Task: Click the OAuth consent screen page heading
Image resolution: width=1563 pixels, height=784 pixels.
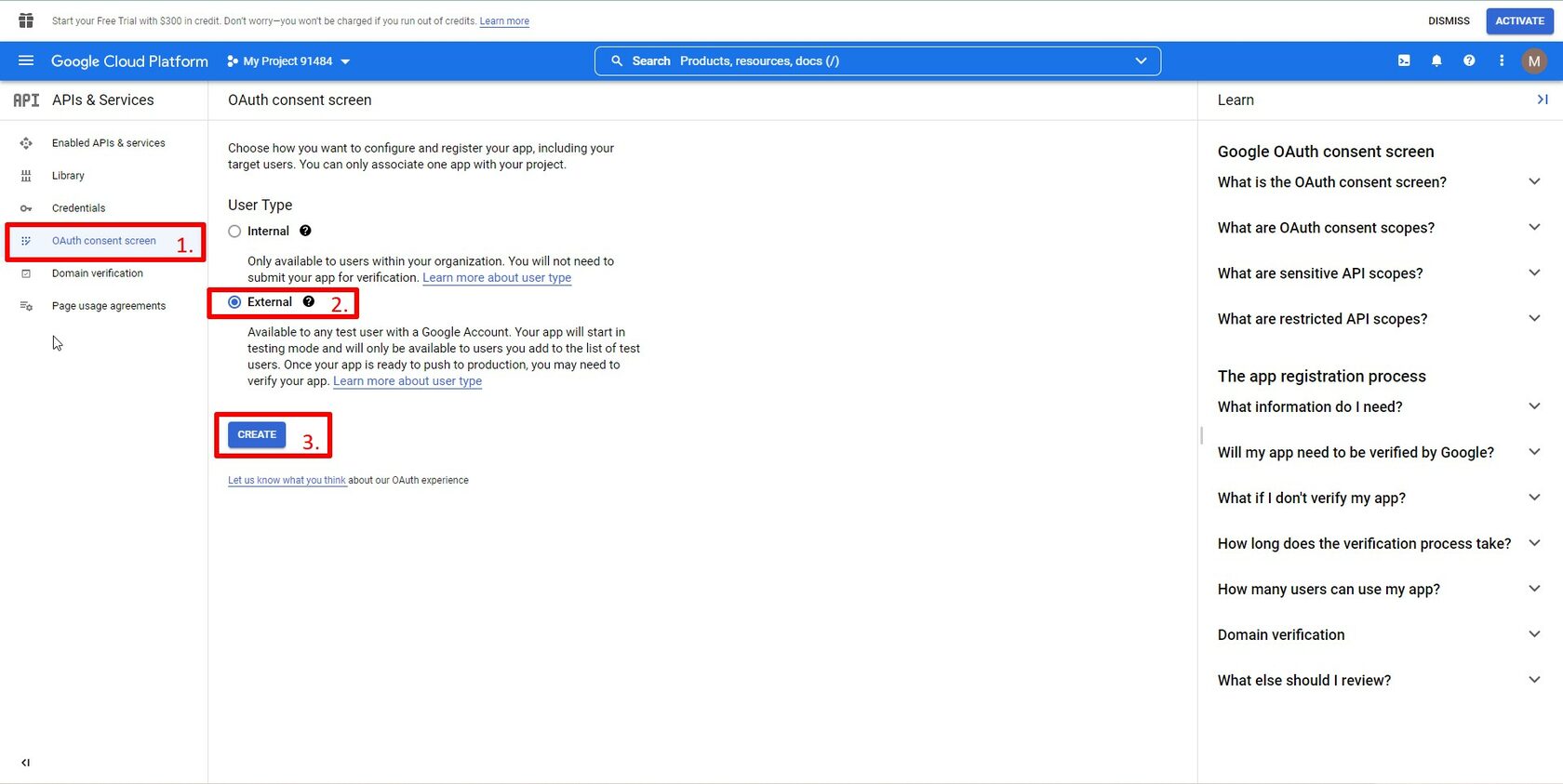Action: [300, 100]
